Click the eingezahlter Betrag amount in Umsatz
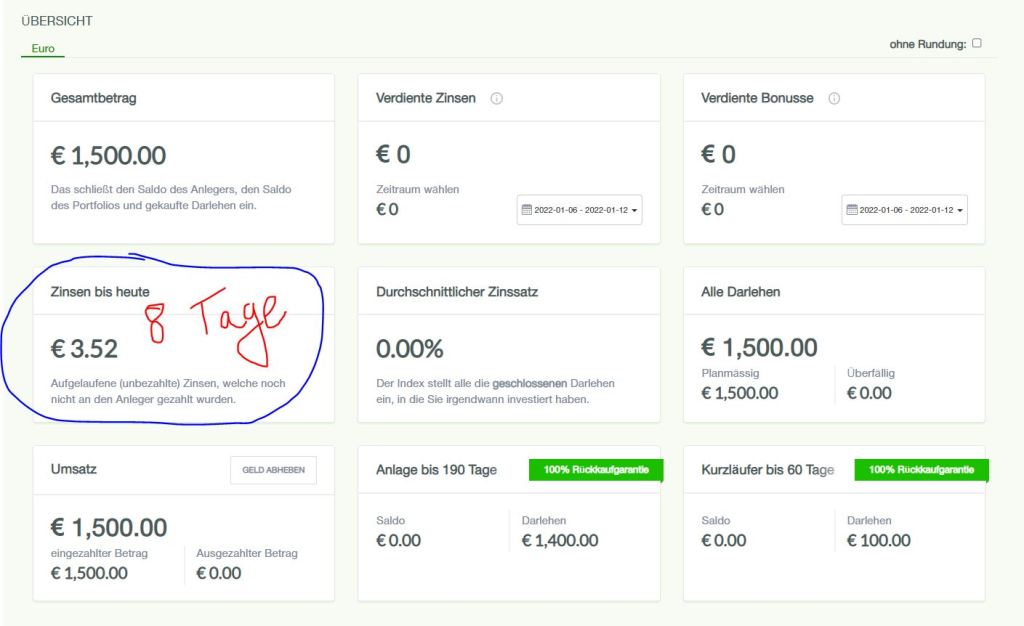The width and height of the screenshot is (1024, 626). 89,573
